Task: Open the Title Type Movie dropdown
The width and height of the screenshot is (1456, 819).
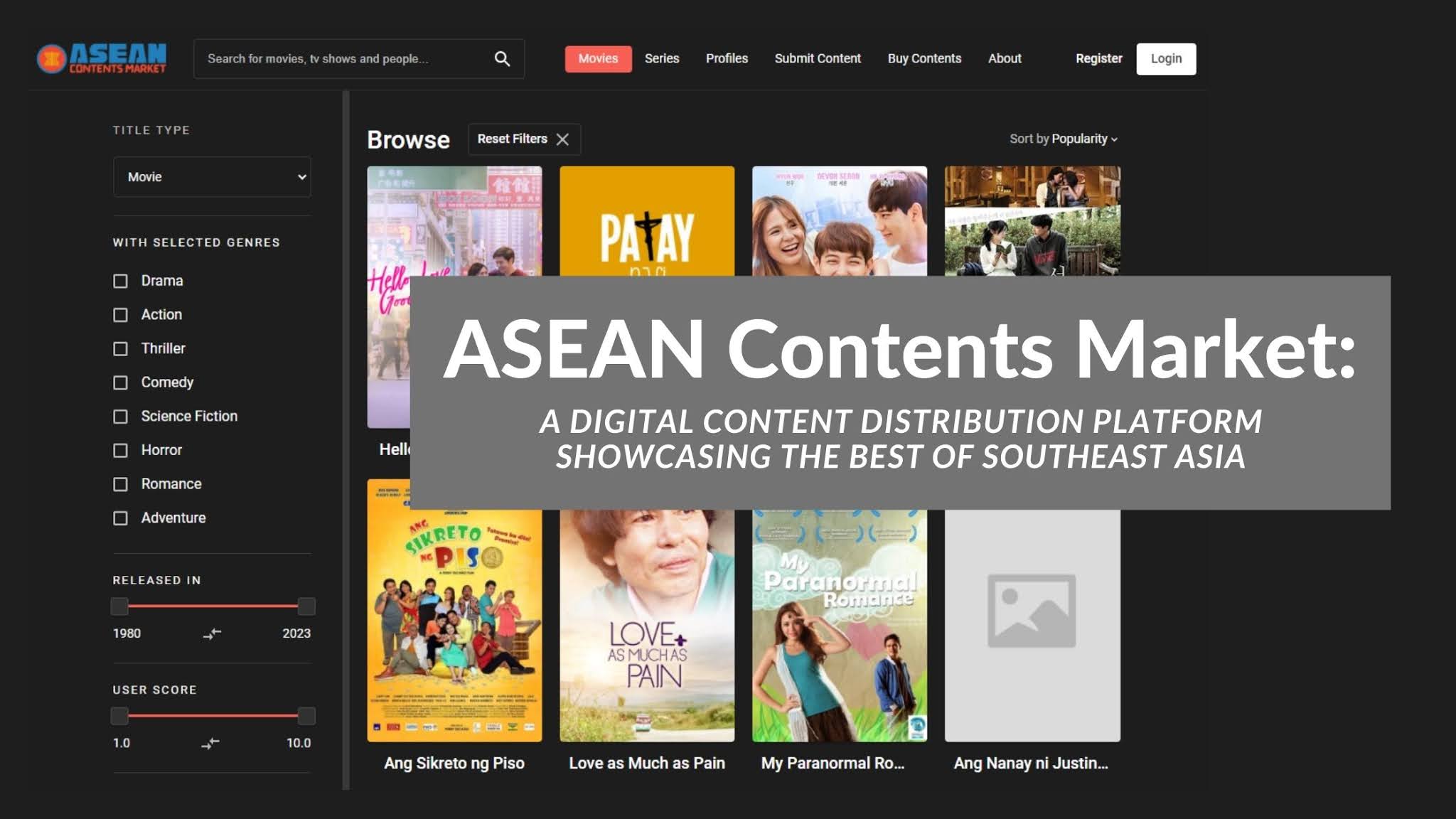Action: click(212, 177)
